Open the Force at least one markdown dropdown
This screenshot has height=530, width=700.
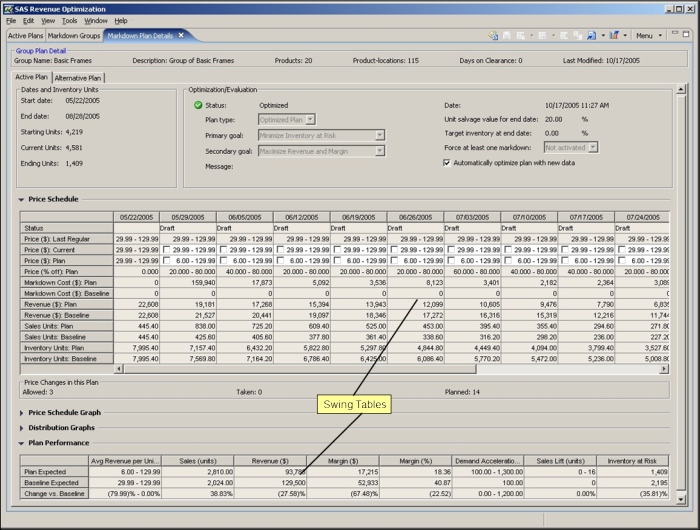593,147
